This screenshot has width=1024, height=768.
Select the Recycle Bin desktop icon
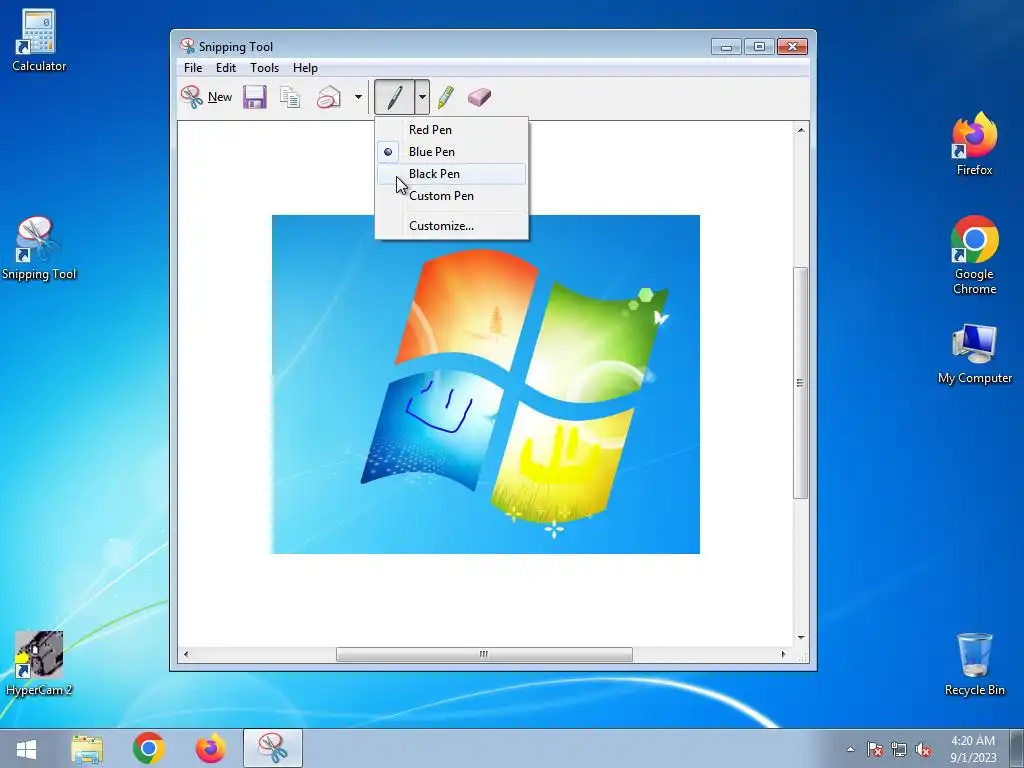click(974, 664)
